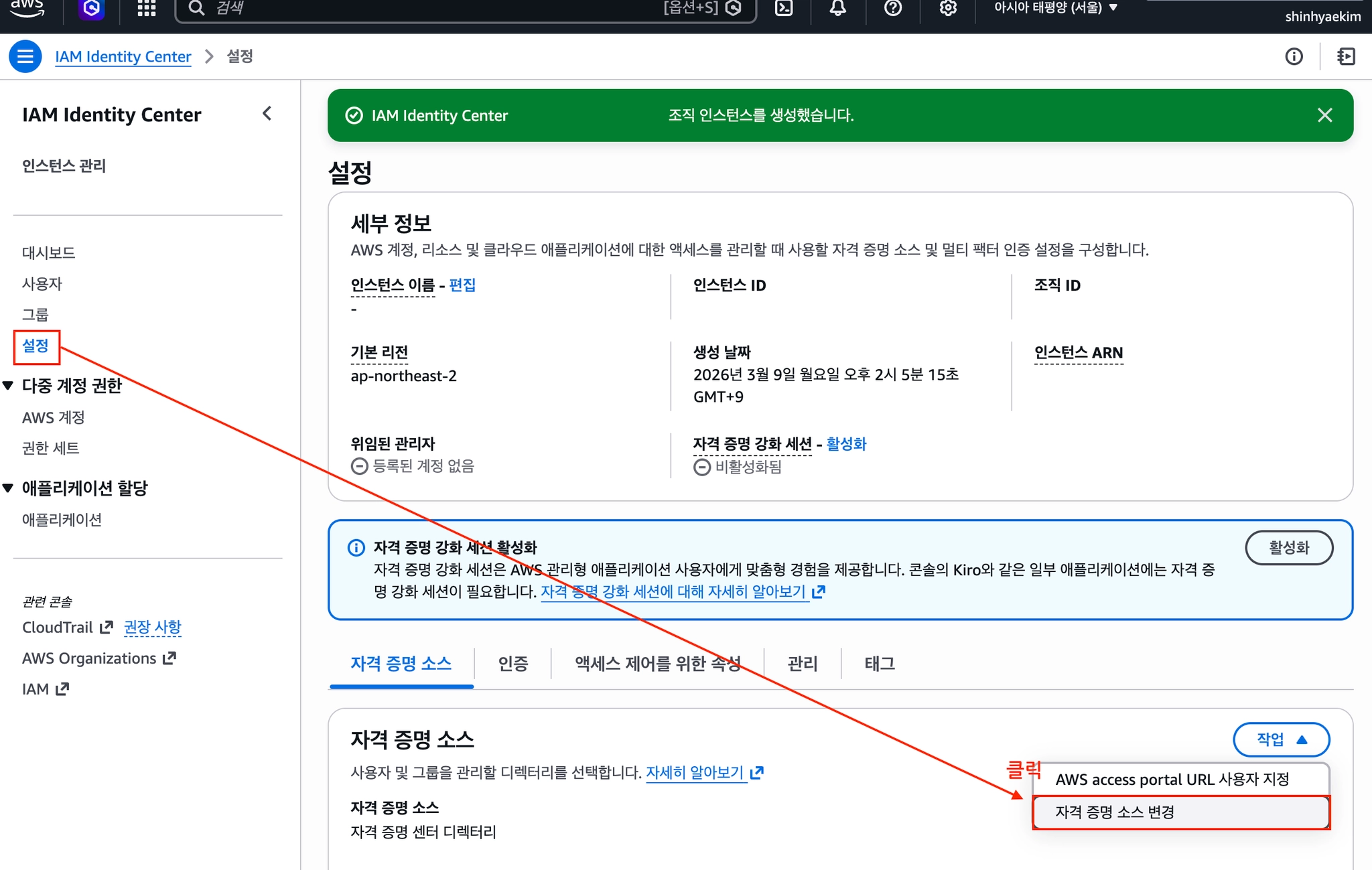Collapse the IAM Identity Center sidebar chevron
The height and width of the screenshot is (870, 1372).
pos(267,114)
